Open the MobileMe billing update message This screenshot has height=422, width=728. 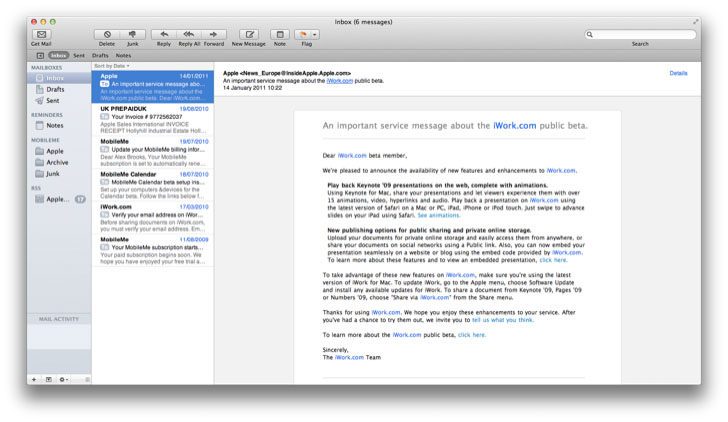coord(153,152)
